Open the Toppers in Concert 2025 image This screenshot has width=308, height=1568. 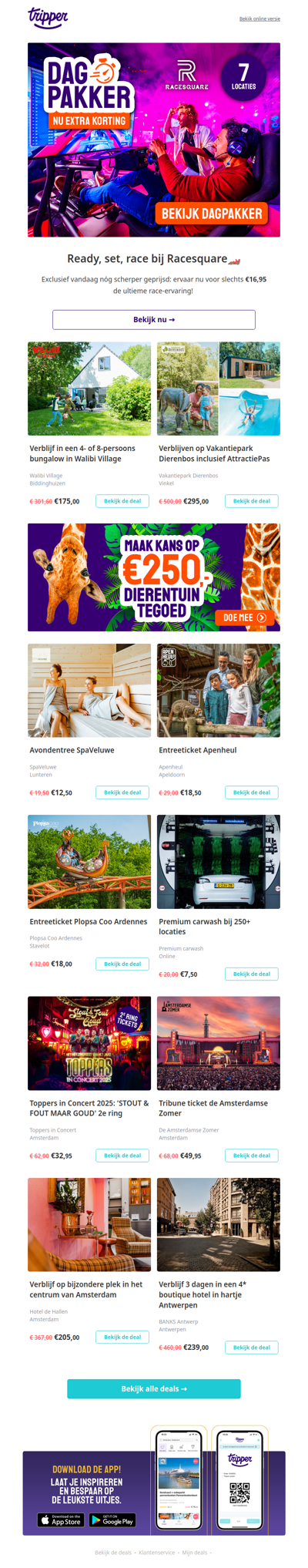coord(89,1043)
